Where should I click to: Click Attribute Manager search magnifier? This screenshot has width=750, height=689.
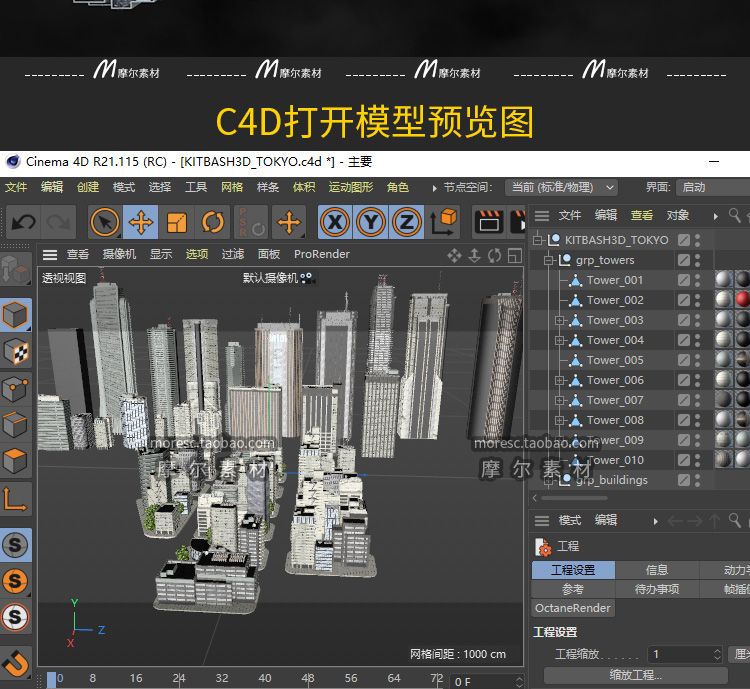pos(734,520)
